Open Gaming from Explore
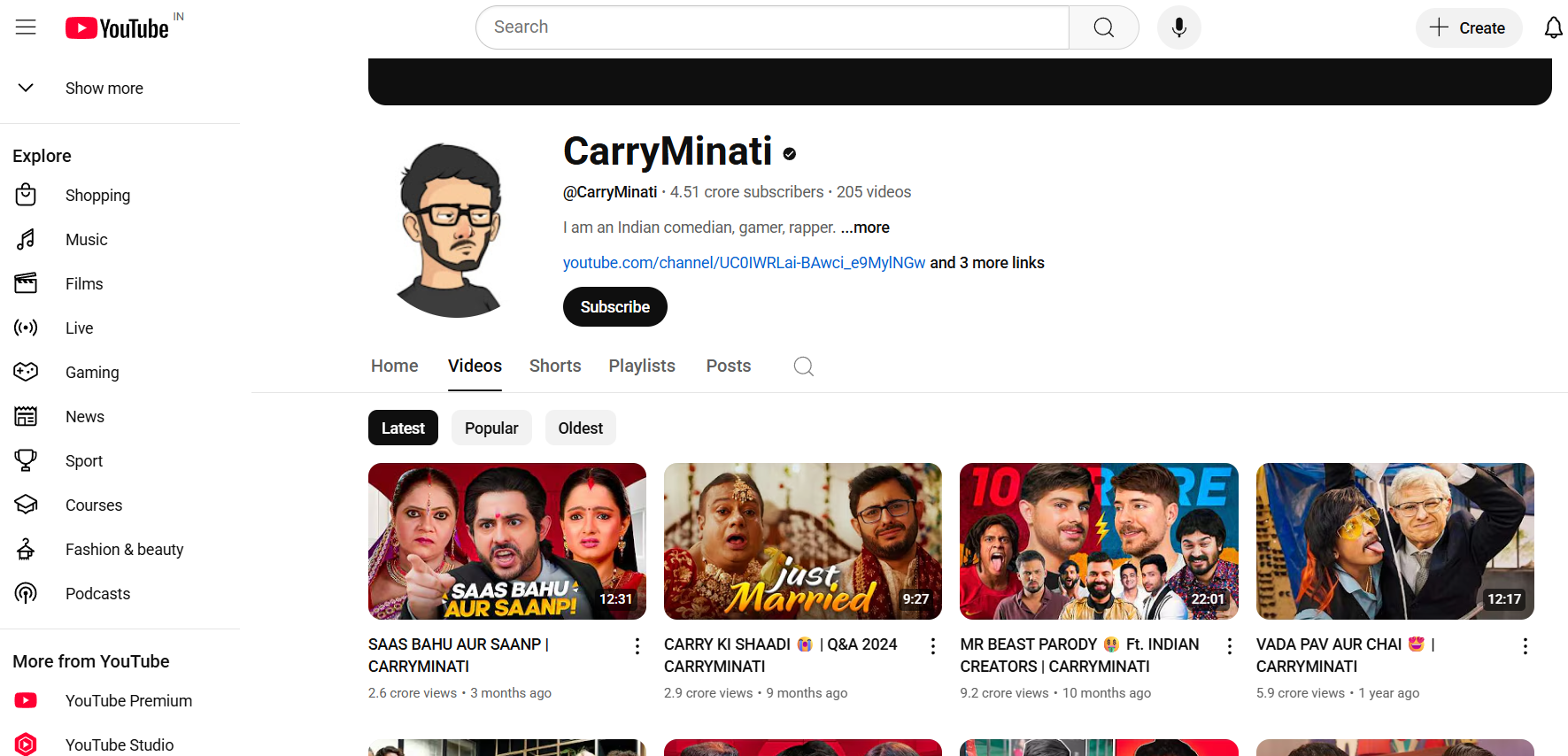 pos(120,372)
